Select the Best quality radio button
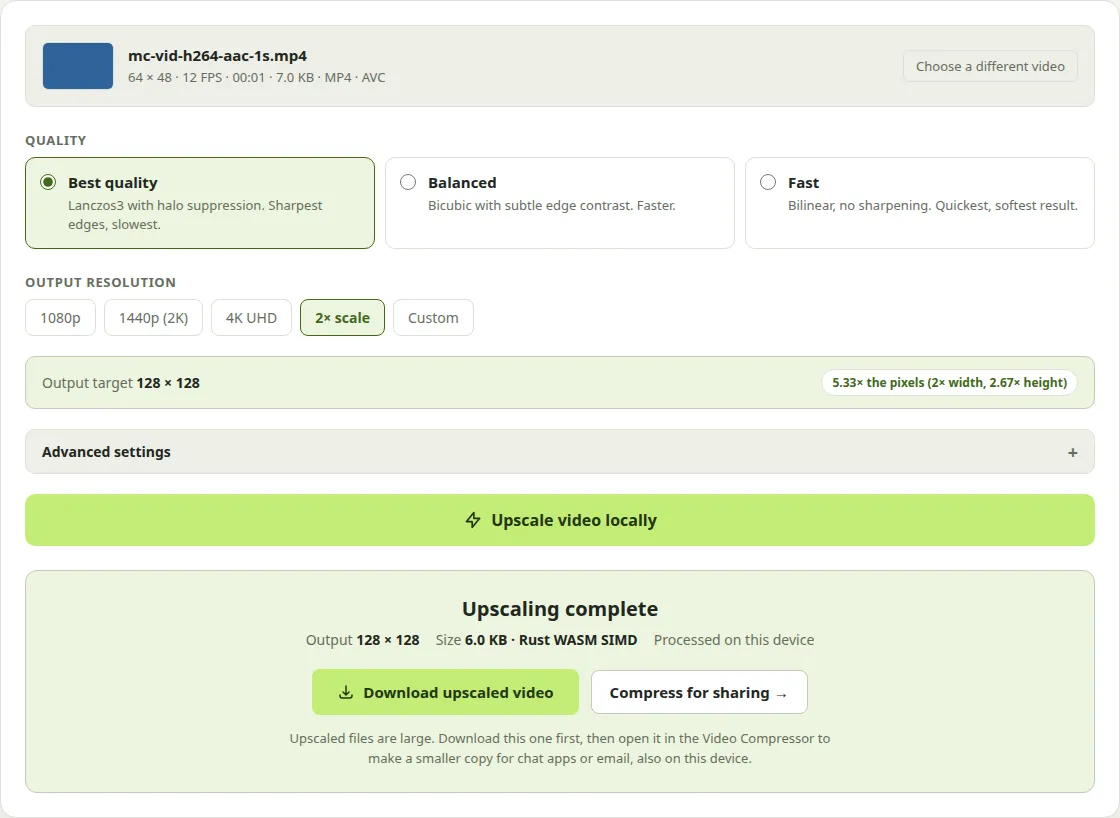 tap(48, 182)
